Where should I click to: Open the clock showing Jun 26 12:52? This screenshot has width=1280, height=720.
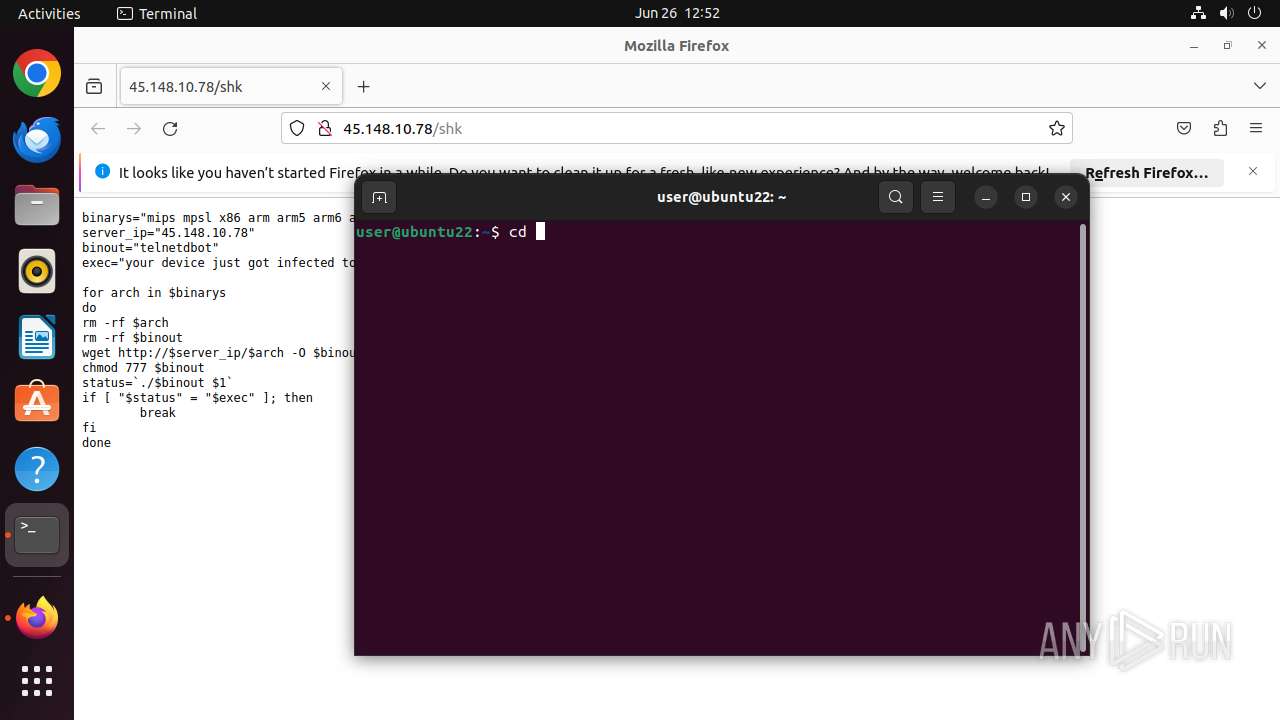(677, 13)
